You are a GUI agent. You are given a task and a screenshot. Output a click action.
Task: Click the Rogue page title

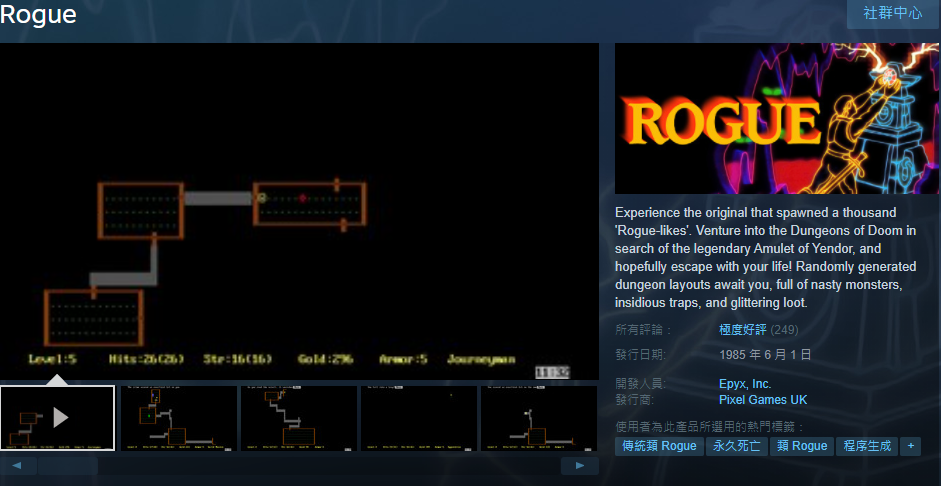tap(38, 14)
